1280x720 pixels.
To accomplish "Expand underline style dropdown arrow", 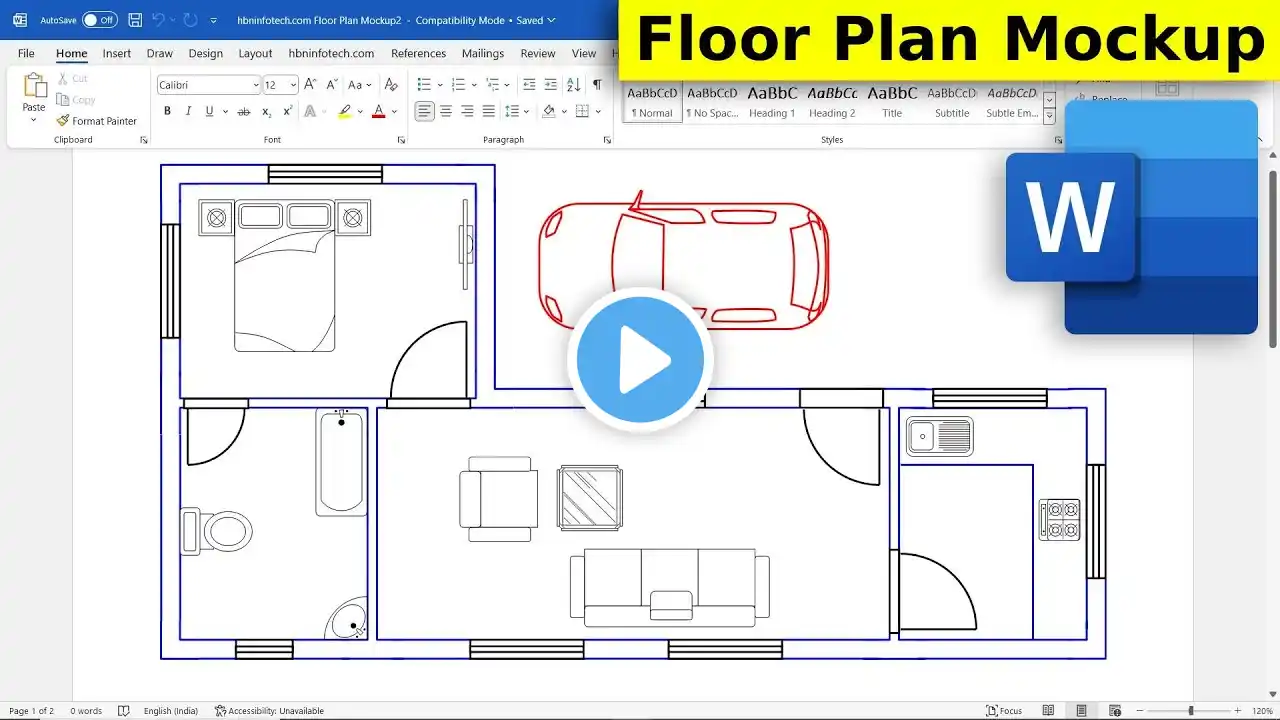I will (x=223, y=111).
